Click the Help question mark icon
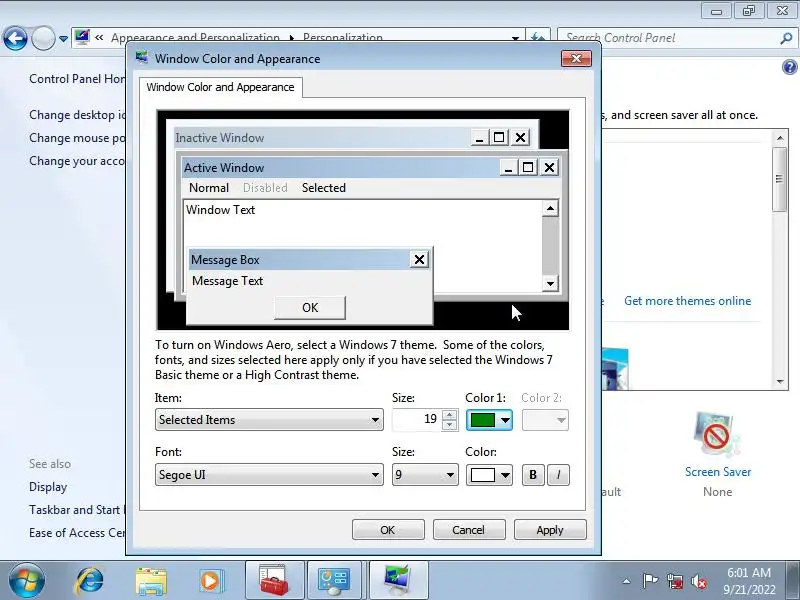The height and width of the screenshot is (600, 800). click(x=789, y=67)
